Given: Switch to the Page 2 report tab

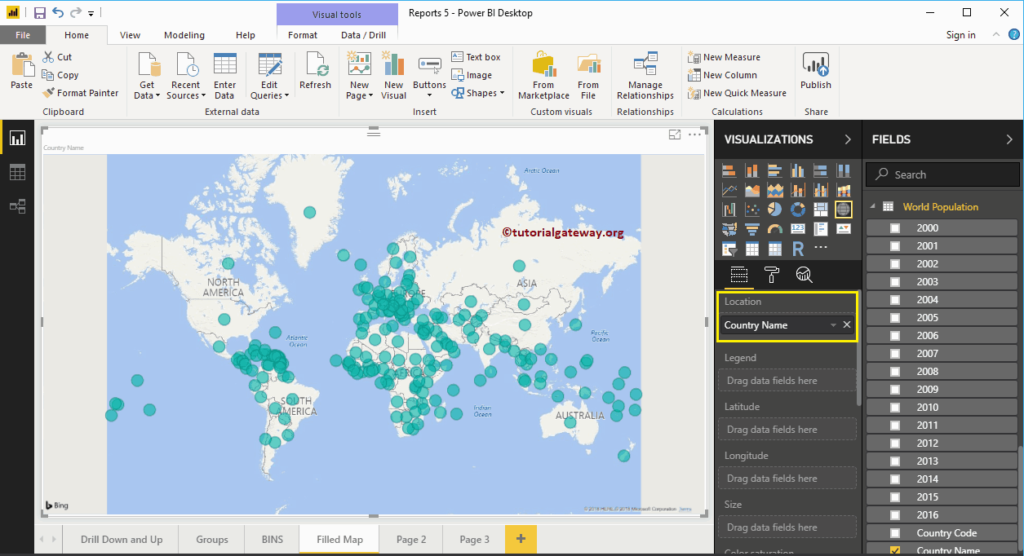Looking at the screenshot, I should coord(411,540).
